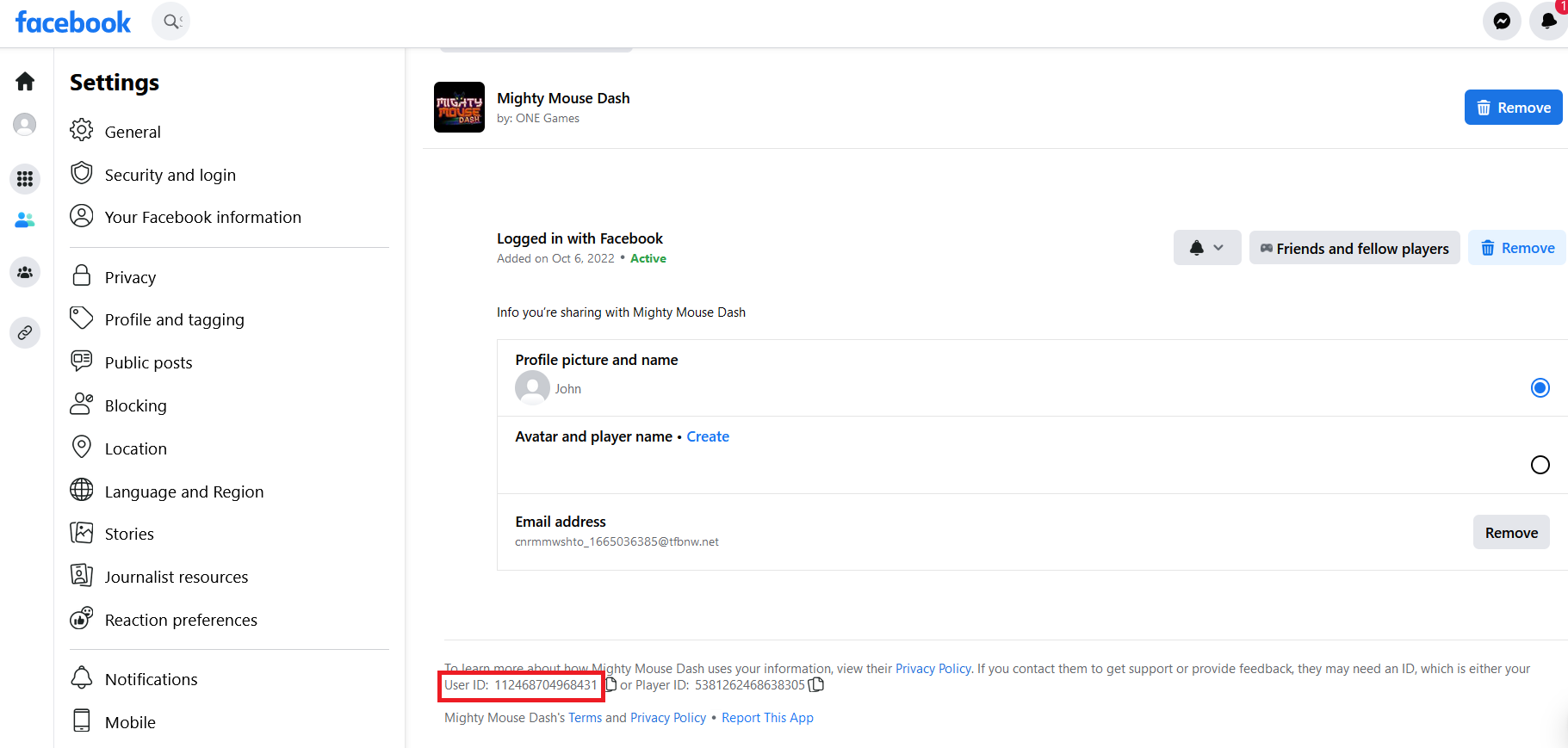Image resolution: width=1568 pixels, height=748 pixels.
Task: Go to Privacy settings
Action: pos(130,277)
